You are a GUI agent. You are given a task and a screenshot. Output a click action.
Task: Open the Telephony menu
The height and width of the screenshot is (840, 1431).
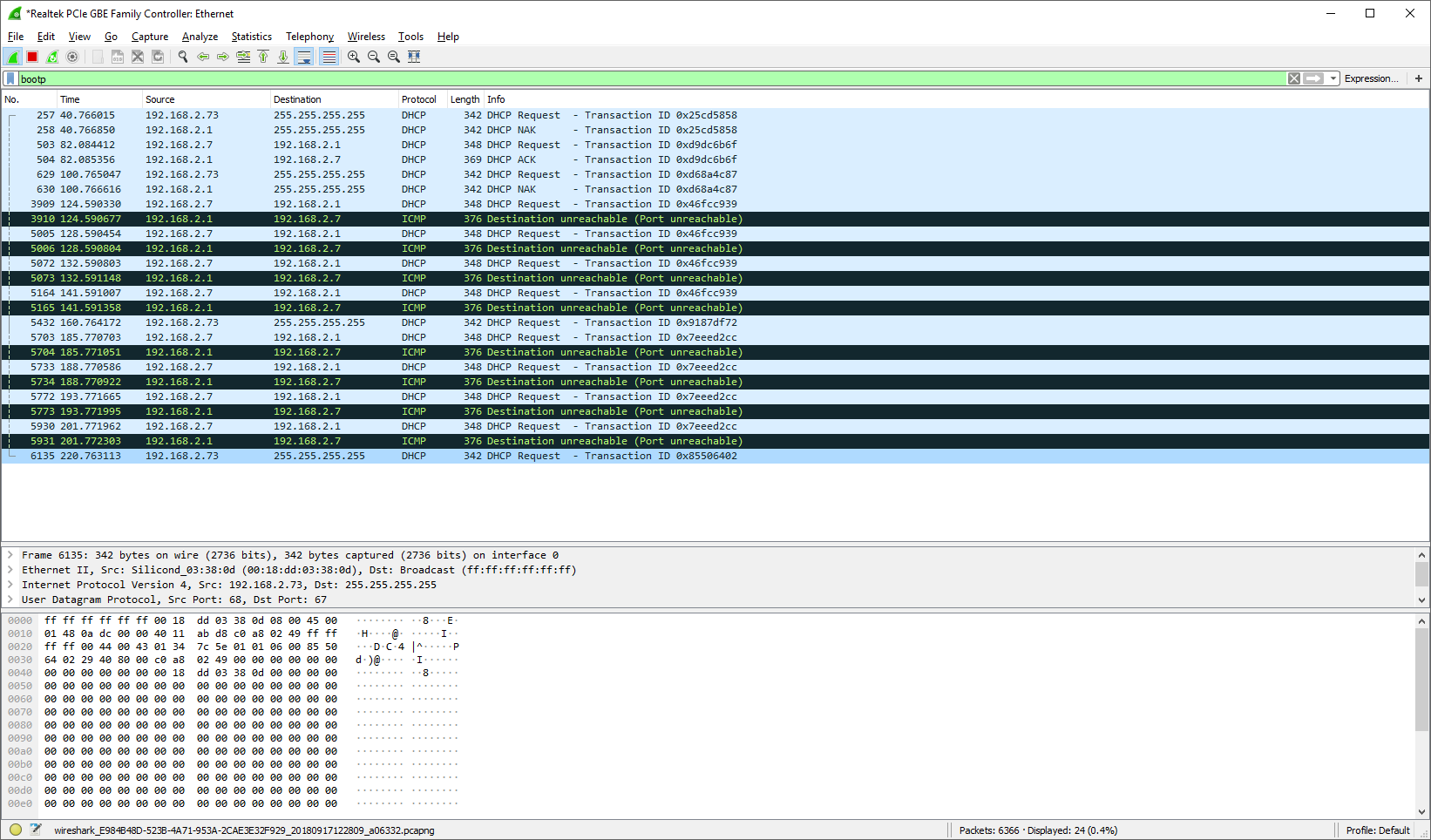click(x=309, y=37)
